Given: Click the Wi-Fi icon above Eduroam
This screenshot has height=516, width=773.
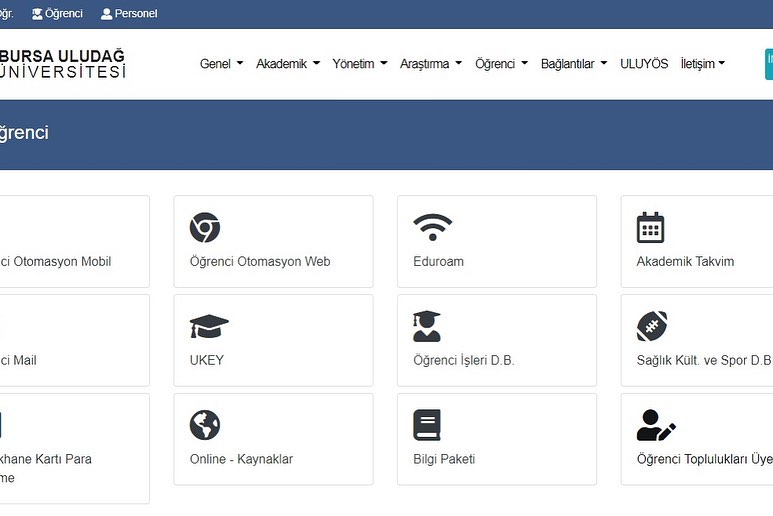Looking at the screenshot, I should (x=432, y=227).
